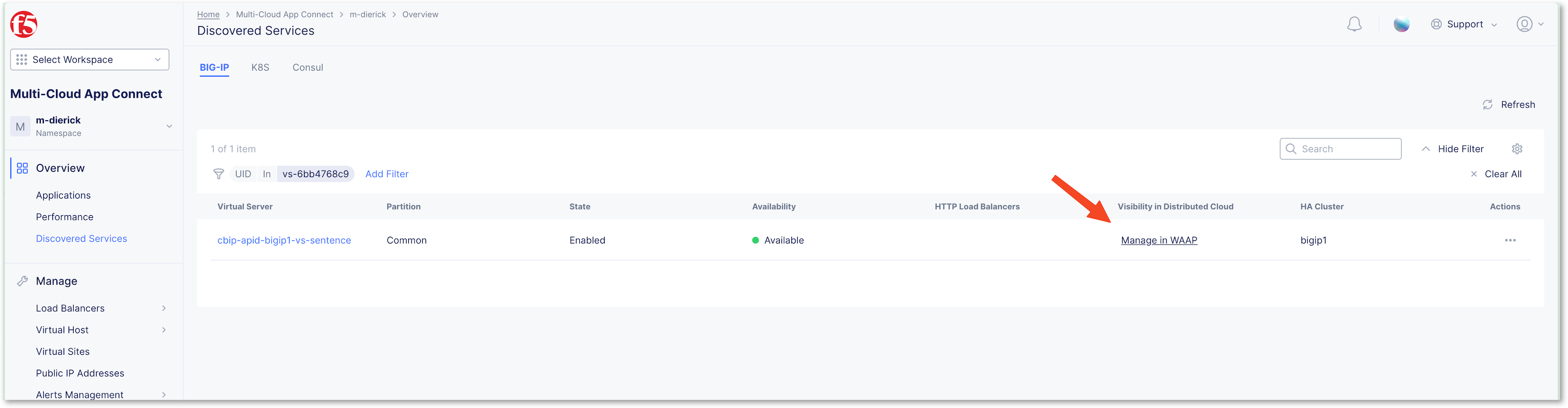This screenshot has width=1568, height=408.
Task: Click the F5 logo icon
Action: (24, 25)
